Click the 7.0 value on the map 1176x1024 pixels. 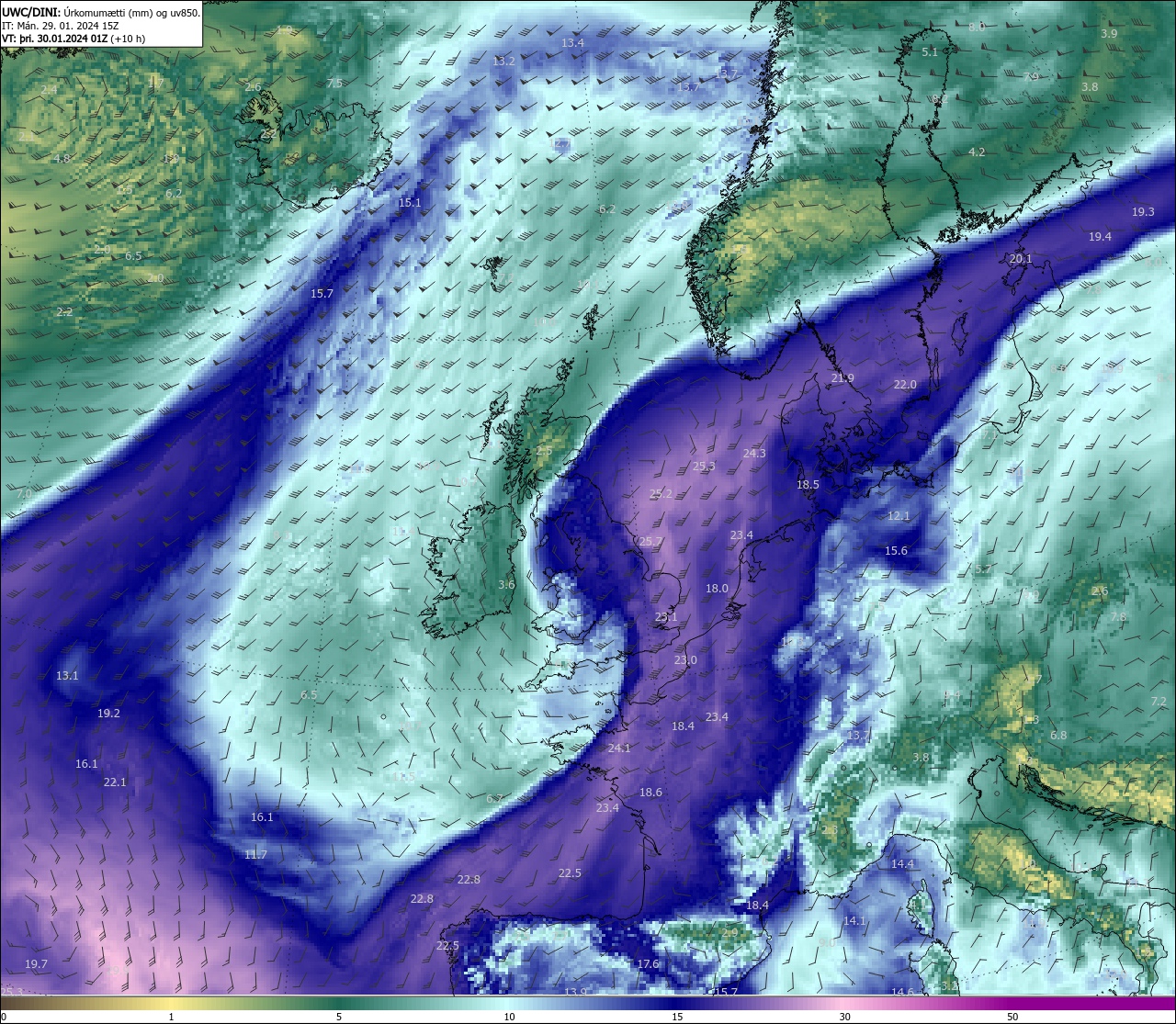click(x=23, y=494)
